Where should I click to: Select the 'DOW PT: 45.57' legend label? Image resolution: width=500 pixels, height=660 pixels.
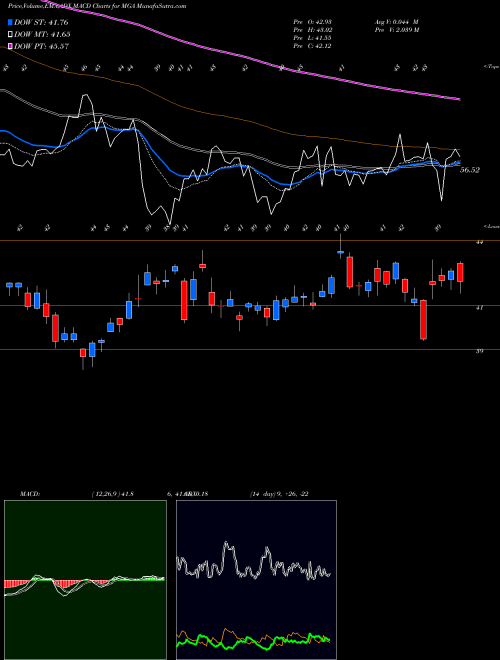(41, 46)
